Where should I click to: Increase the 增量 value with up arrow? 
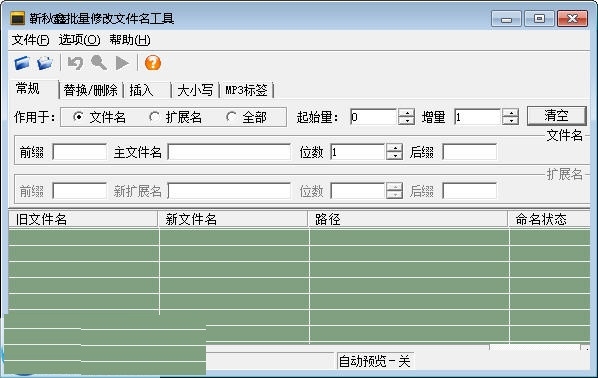pyautogui.click(x=511, y=113)
